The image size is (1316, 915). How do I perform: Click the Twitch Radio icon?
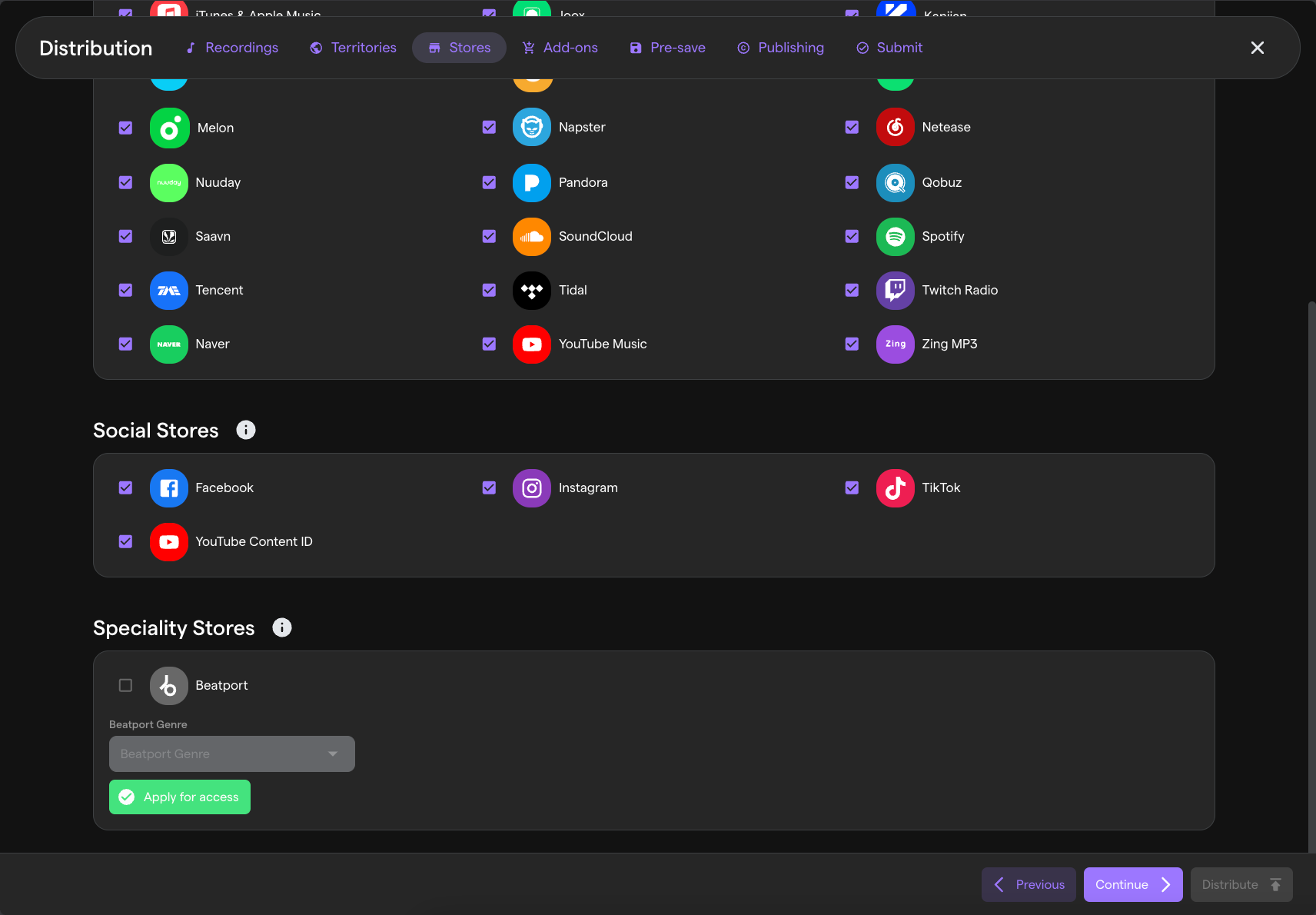pyautogui.click(x=896, y=291)
